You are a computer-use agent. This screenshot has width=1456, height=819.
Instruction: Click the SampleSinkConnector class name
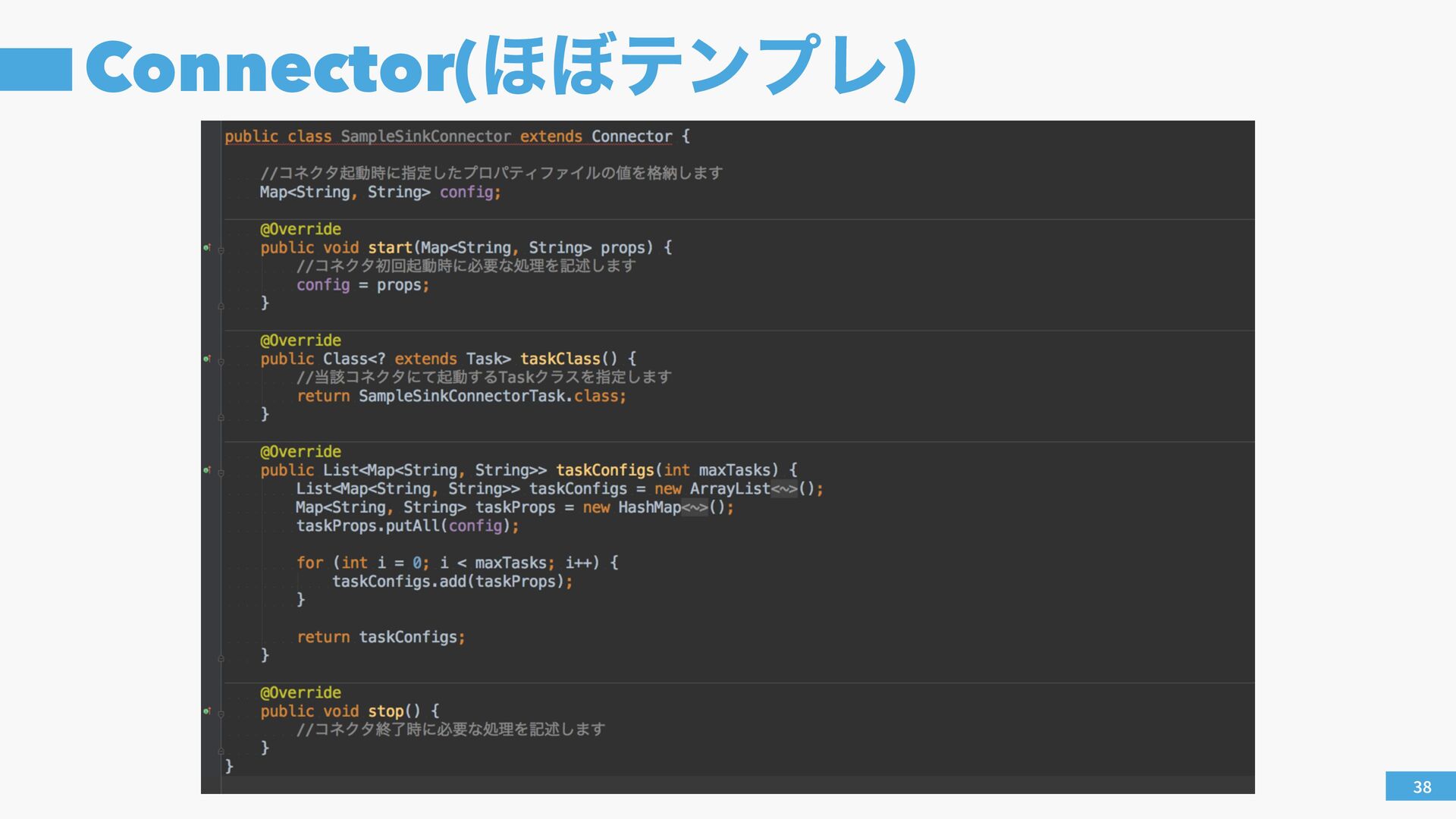pyautogui.click(x=425, y=136)
